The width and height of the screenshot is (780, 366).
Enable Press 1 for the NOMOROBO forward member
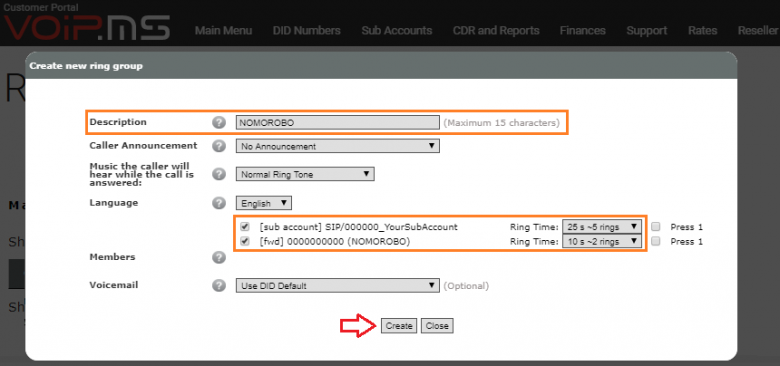coord(656,241)
